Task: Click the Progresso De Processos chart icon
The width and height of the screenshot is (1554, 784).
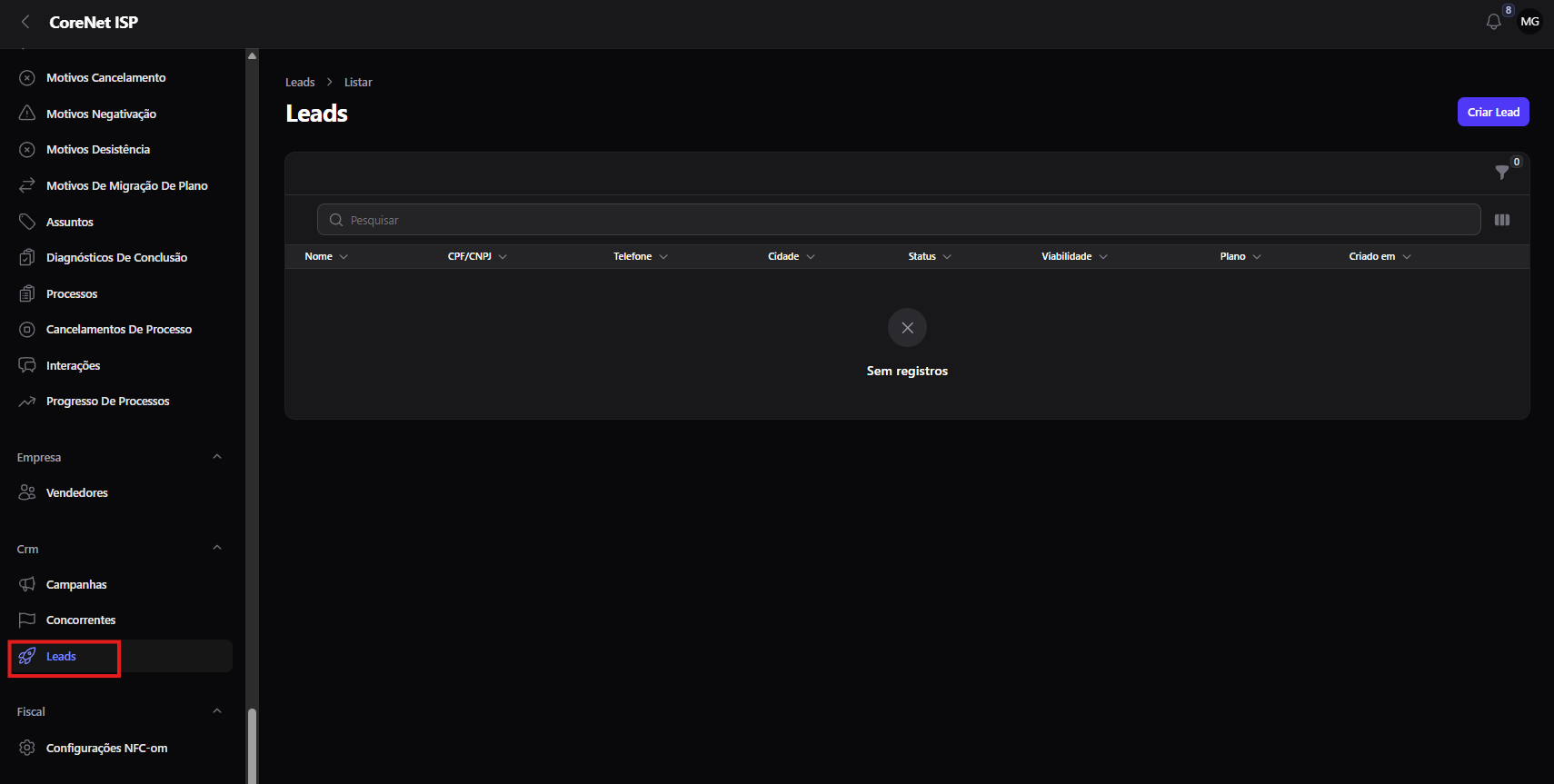Action: 27,402
